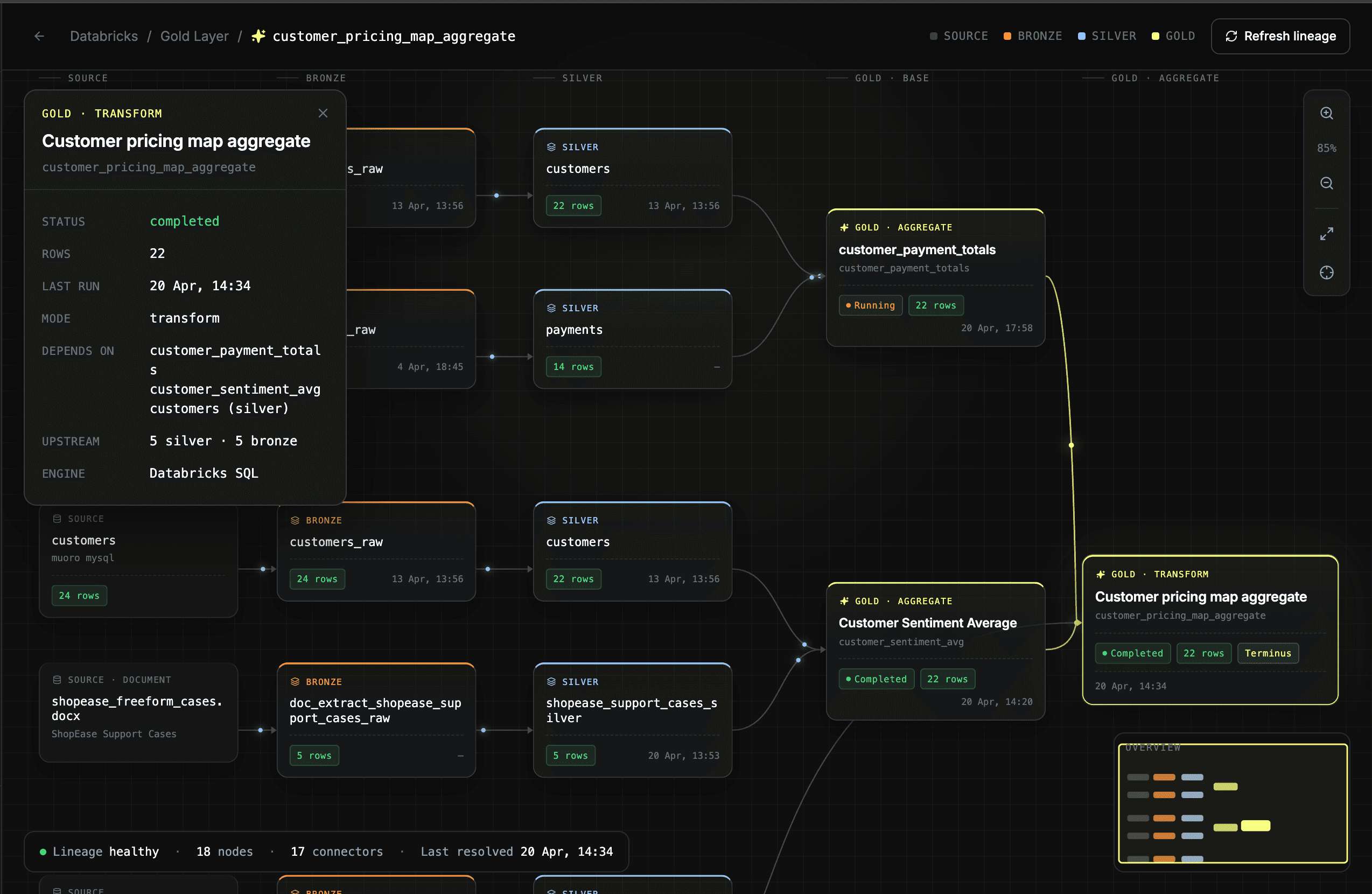Click the customer_pricing_map_aggregate breadcrumb title
This screenshot has height=894, width=1372.
click(394, 36)
